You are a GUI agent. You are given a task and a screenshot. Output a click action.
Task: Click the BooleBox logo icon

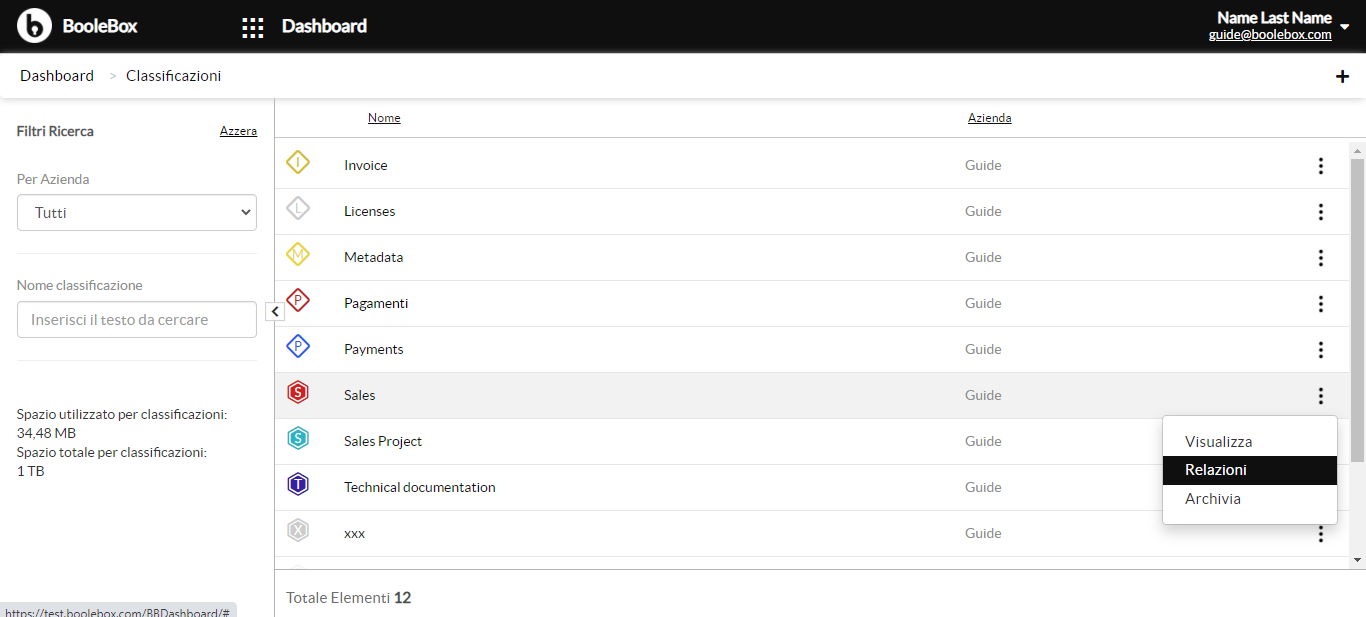pyautogui.click(x=34, y=26)
